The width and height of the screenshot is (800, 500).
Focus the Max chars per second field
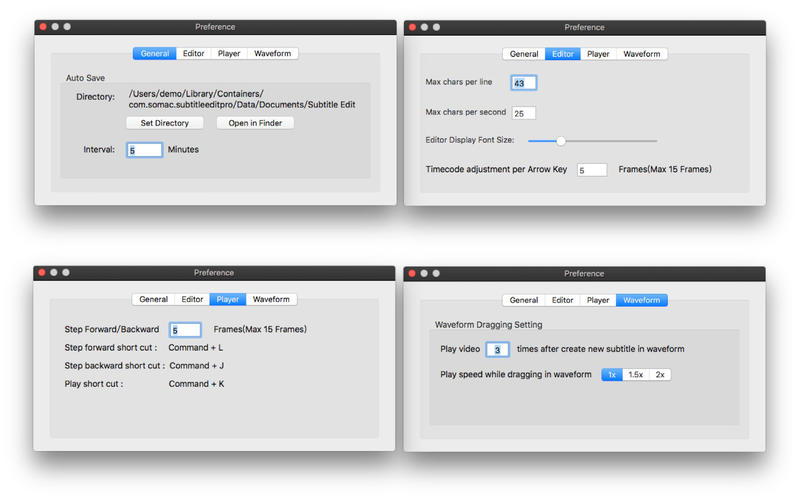coord(523,113)
